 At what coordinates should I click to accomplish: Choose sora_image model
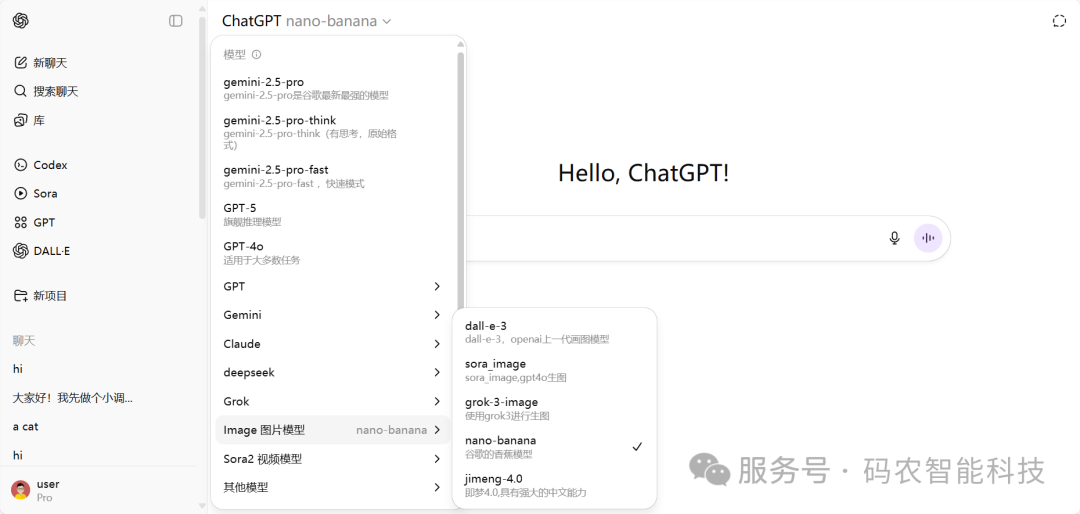554,370
